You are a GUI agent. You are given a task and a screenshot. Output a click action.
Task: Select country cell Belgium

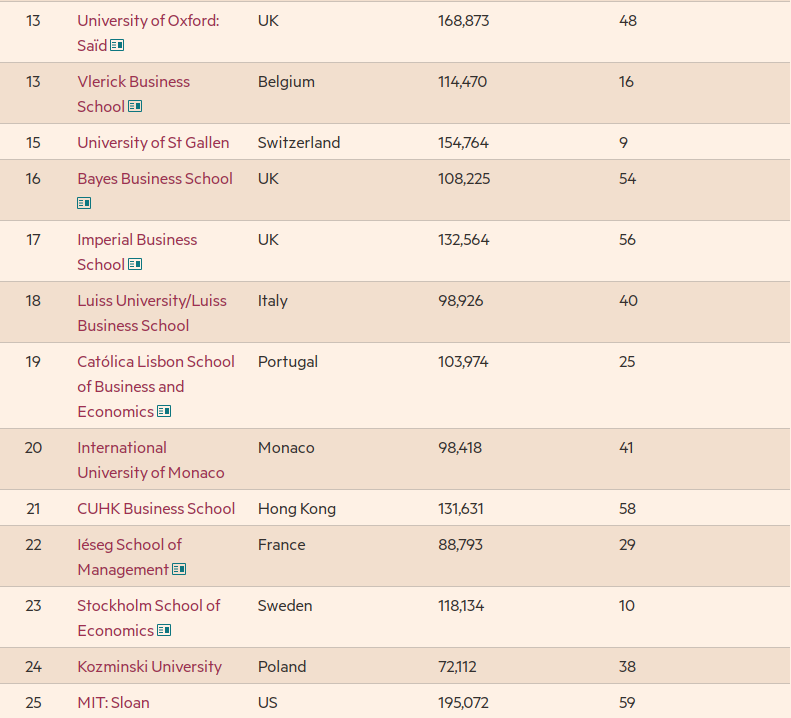click(x=286, y=82)
